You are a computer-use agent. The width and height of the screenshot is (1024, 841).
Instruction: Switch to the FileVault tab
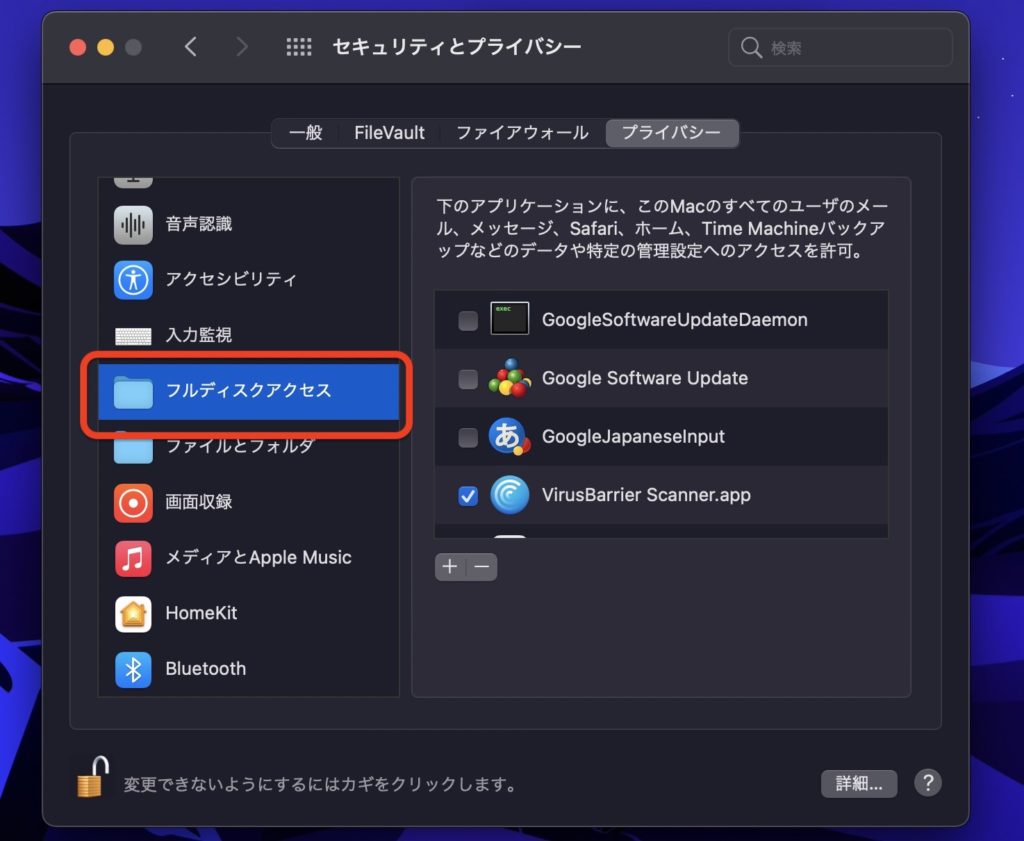(x=389, y=133)
